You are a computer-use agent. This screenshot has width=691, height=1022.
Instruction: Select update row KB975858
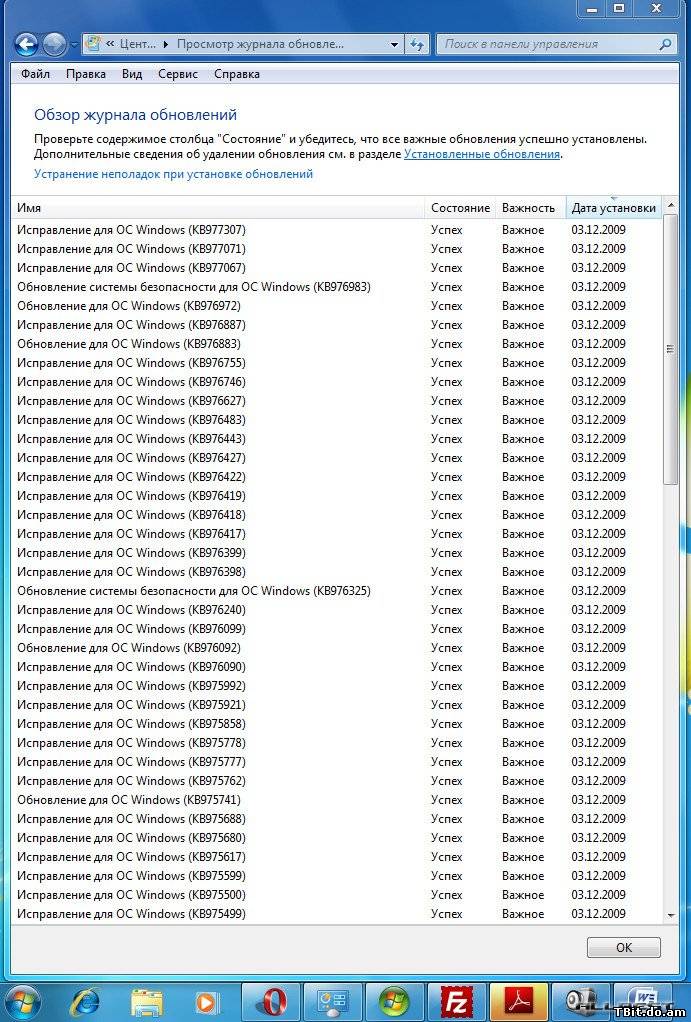[x=336, y=723]
